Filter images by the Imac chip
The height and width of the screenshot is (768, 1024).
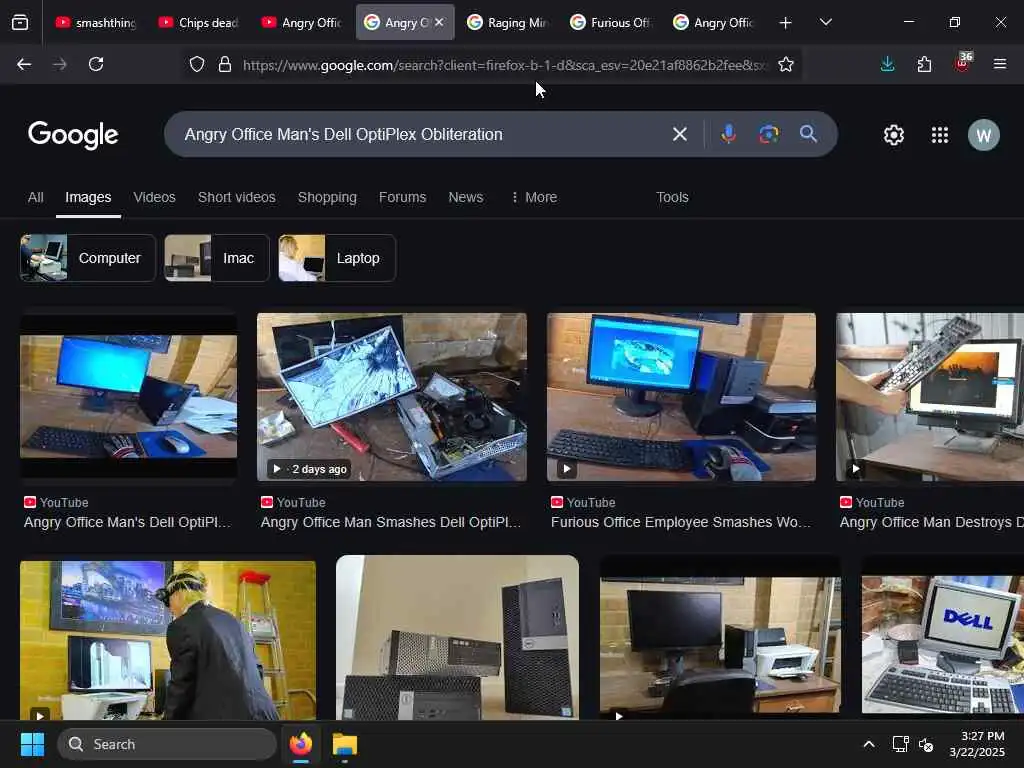[217, 258]
